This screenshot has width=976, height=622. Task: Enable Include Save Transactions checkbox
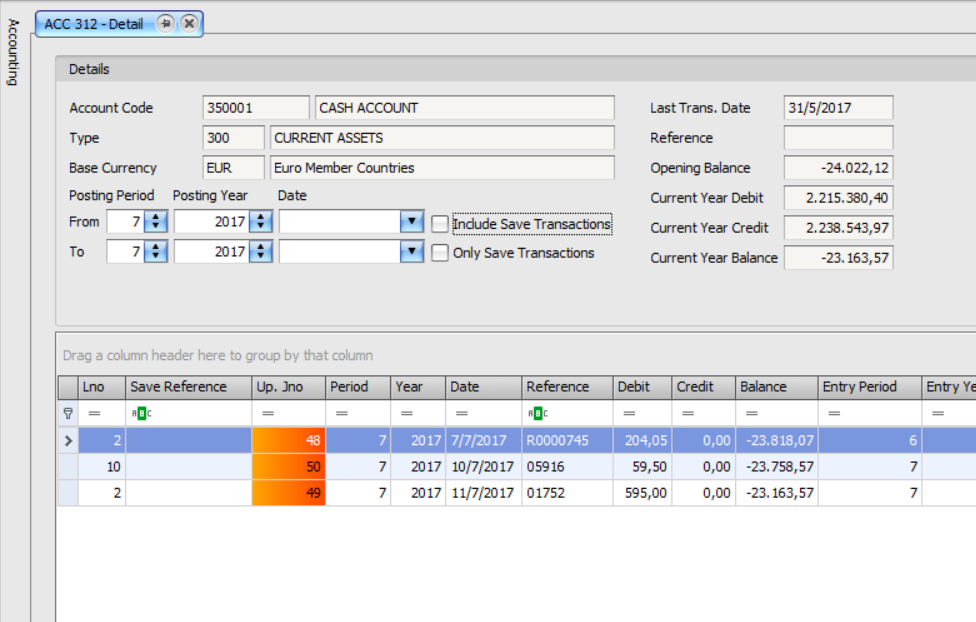[440, 224]
